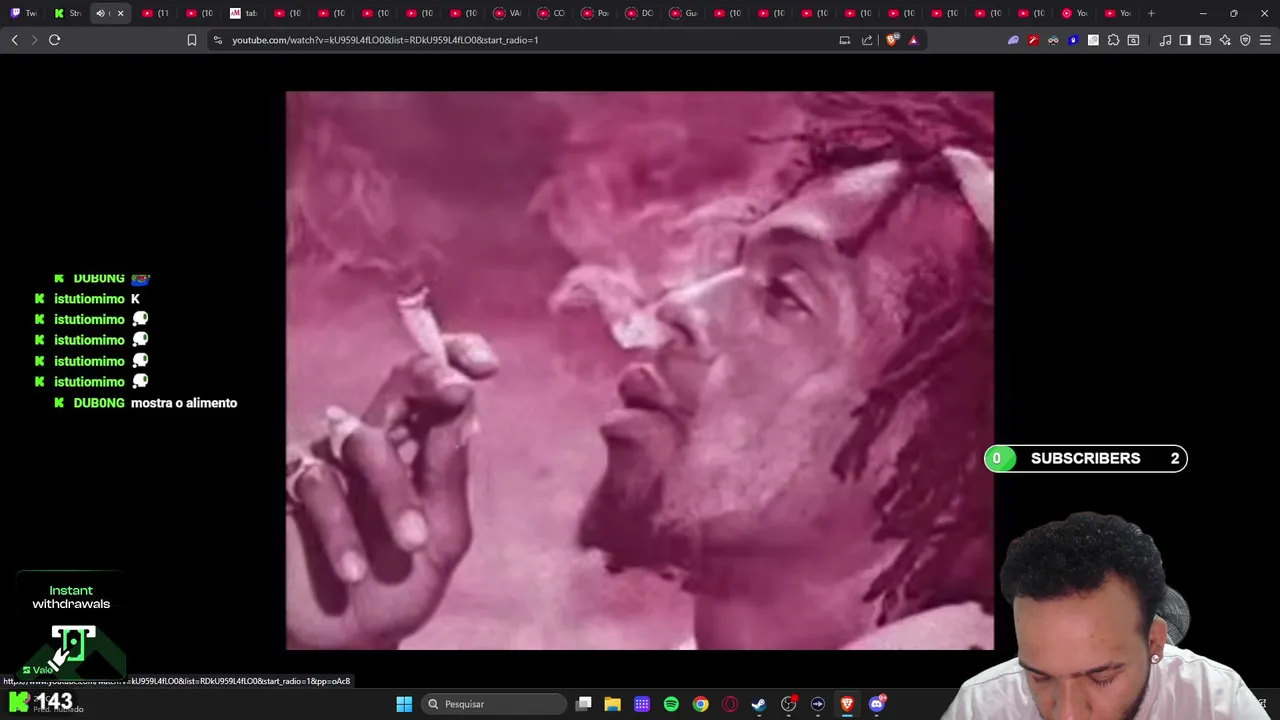Screen dimensions: 1280x720
Task: Open Spotify from the taskbar
Action: [671, 704]
